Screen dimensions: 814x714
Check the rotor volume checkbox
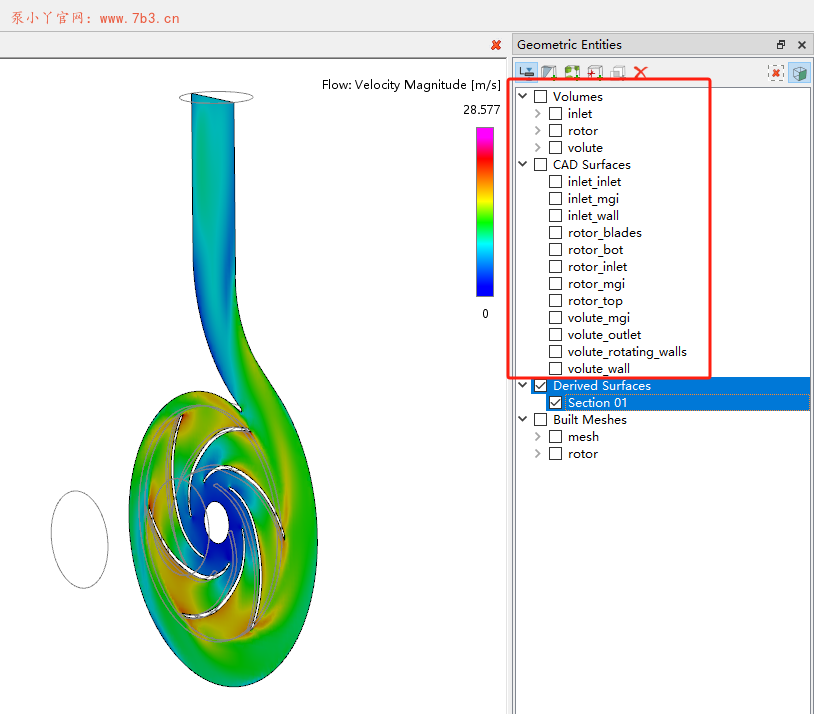(555, 131)
